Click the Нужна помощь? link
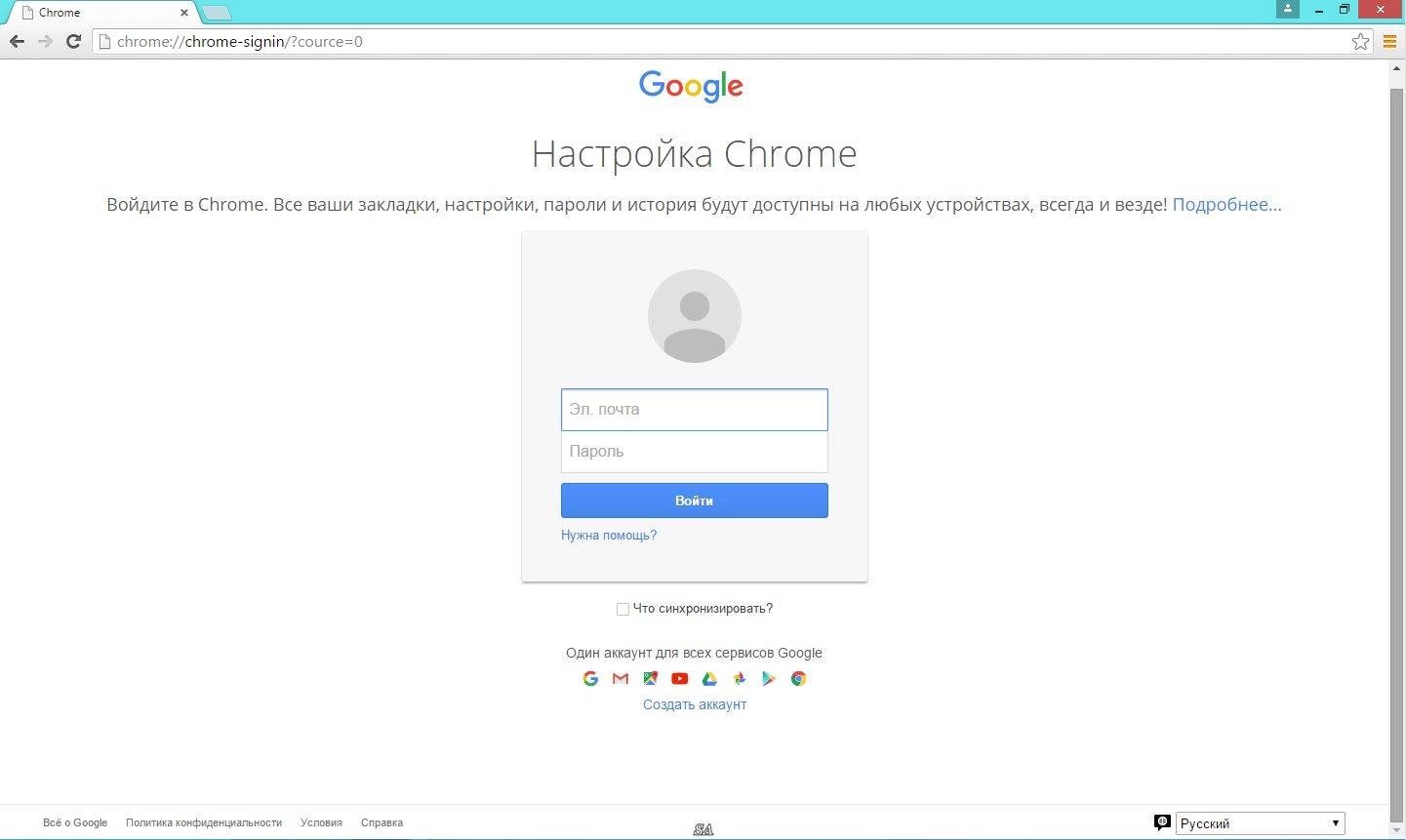 pos(609,535)
